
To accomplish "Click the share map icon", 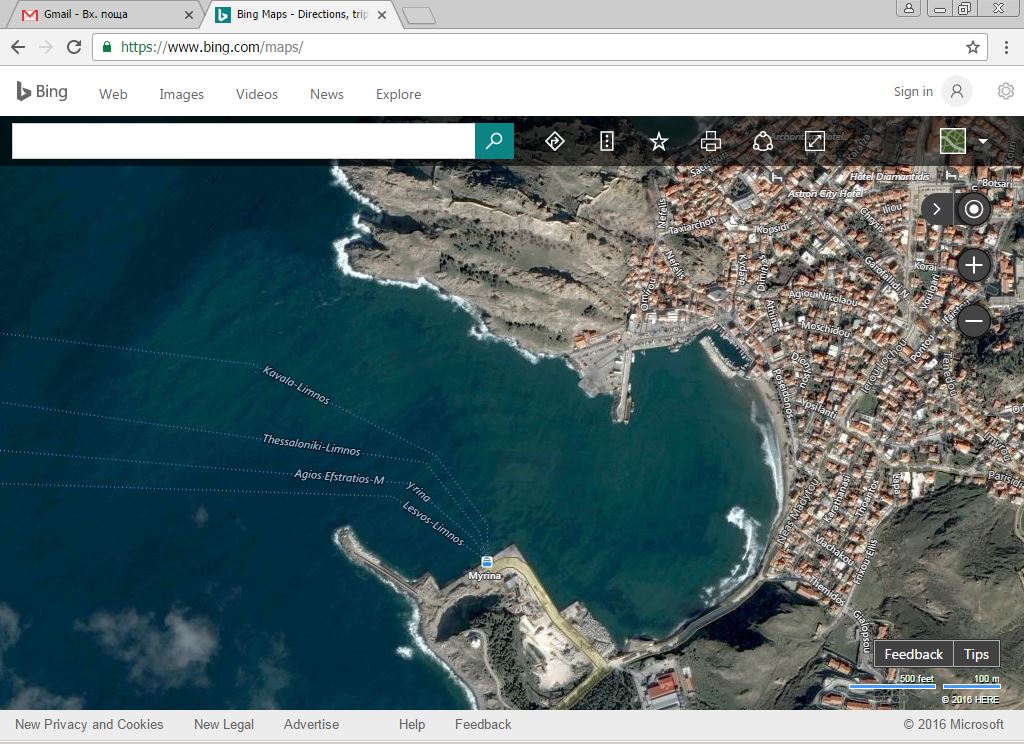I will point(763,141).
